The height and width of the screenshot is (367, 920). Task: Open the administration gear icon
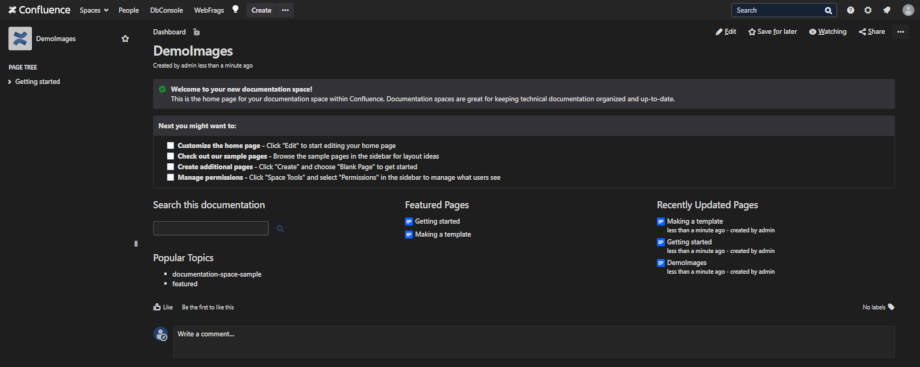pos(868,10)
